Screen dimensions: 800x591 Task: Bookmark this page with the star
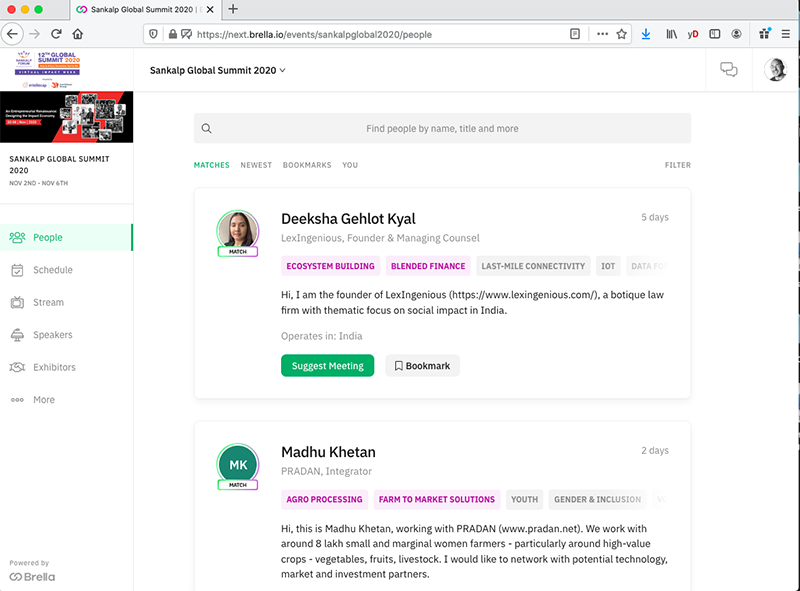pos(621,34)
